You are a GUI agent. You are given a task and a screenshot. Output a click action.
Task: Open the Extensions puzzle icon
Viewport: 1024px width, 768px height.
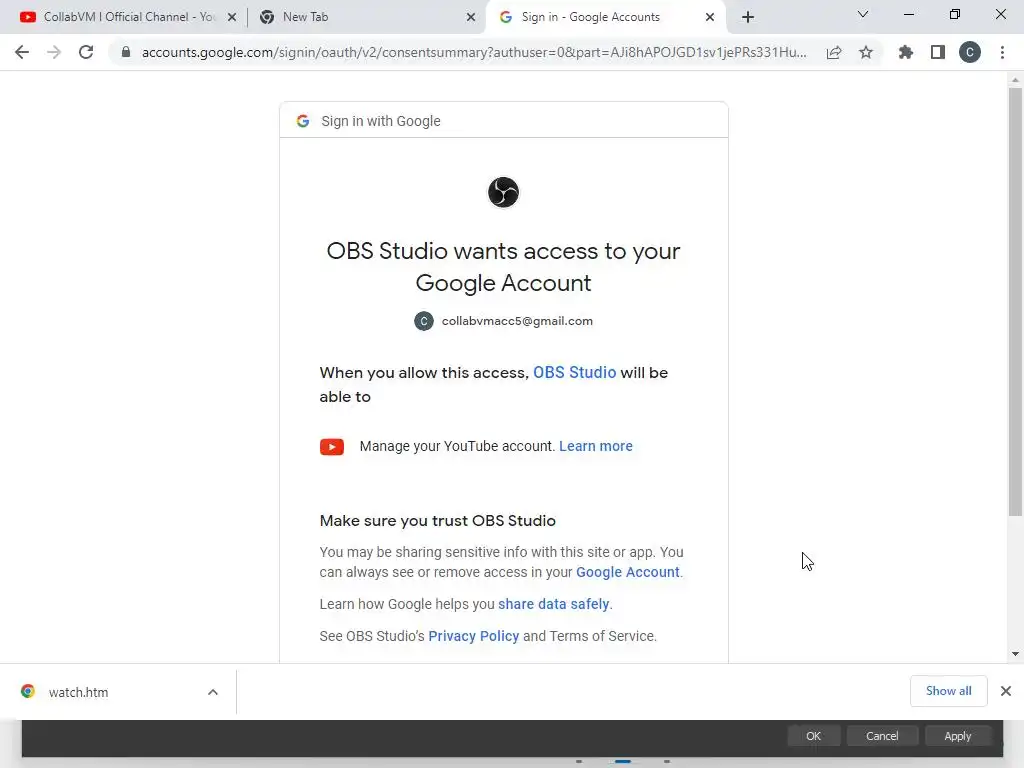(906, 52)
